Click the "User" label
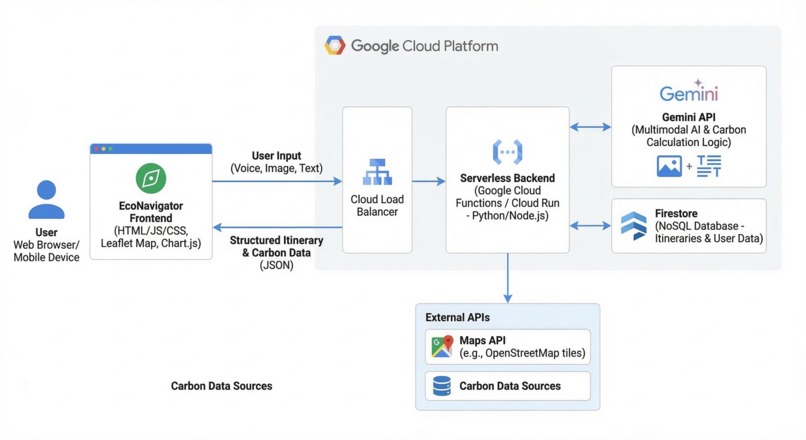Image resolution: width=806 pixels, height=440 pixels. click(46, 232)
